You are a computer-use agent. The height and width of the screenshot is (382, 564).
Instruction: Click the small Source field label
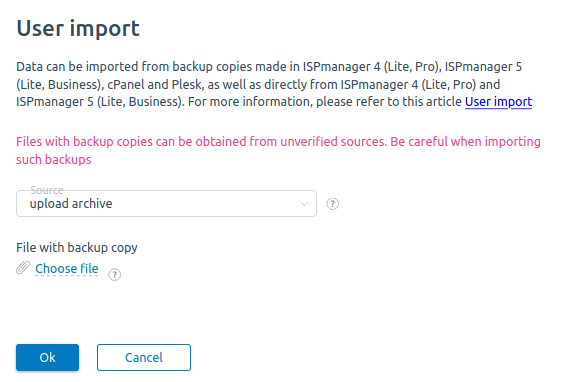pos(47,190)
